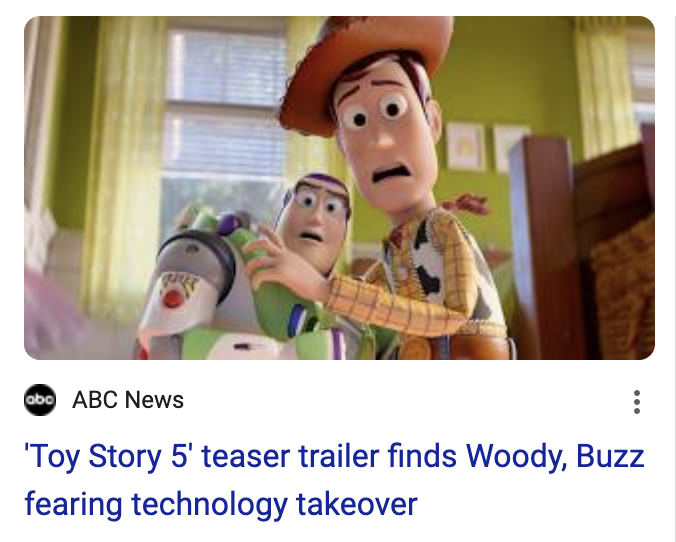Click 'fearing technology takeover' headline text
676x542 pixels.
pos(221,504)
